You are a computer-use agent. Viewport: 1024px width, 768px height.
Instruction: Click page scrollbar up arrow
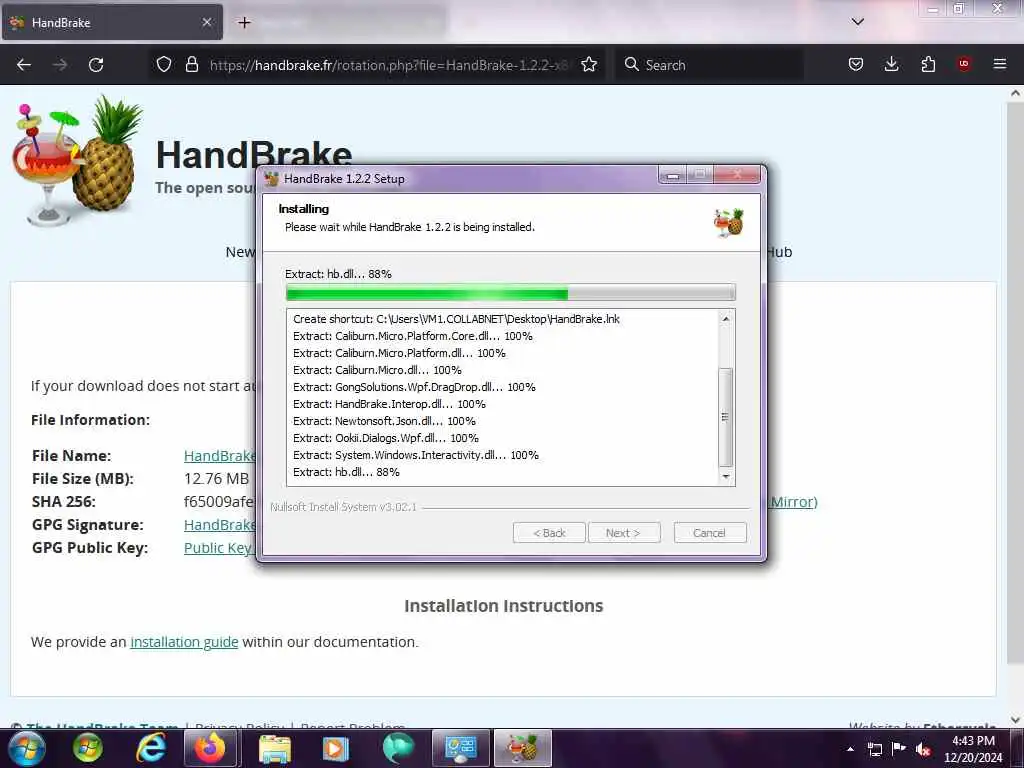coord(1016,93)
